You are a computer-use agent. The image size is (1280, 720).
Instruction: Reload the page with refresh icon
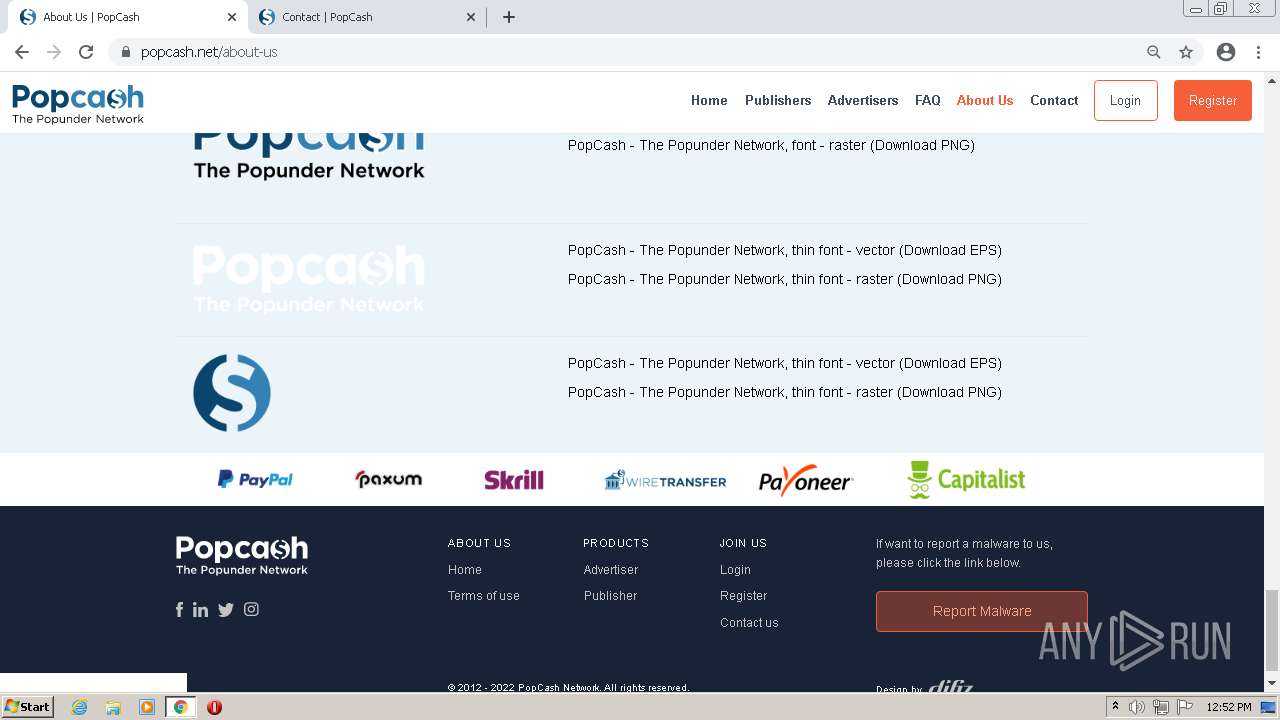point(86,52)
